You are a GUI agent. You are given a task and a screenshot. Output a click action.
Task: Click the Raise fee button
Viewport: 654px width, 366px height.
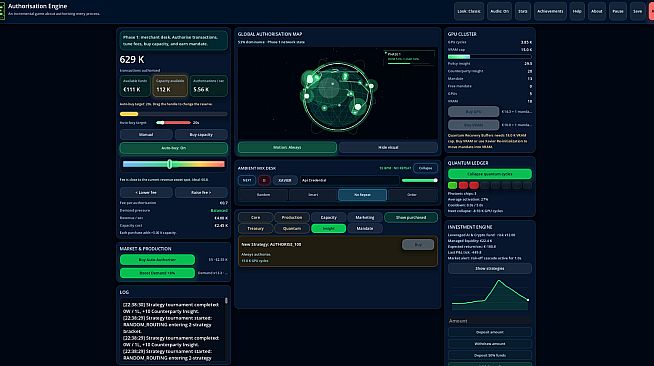(201, 192)
